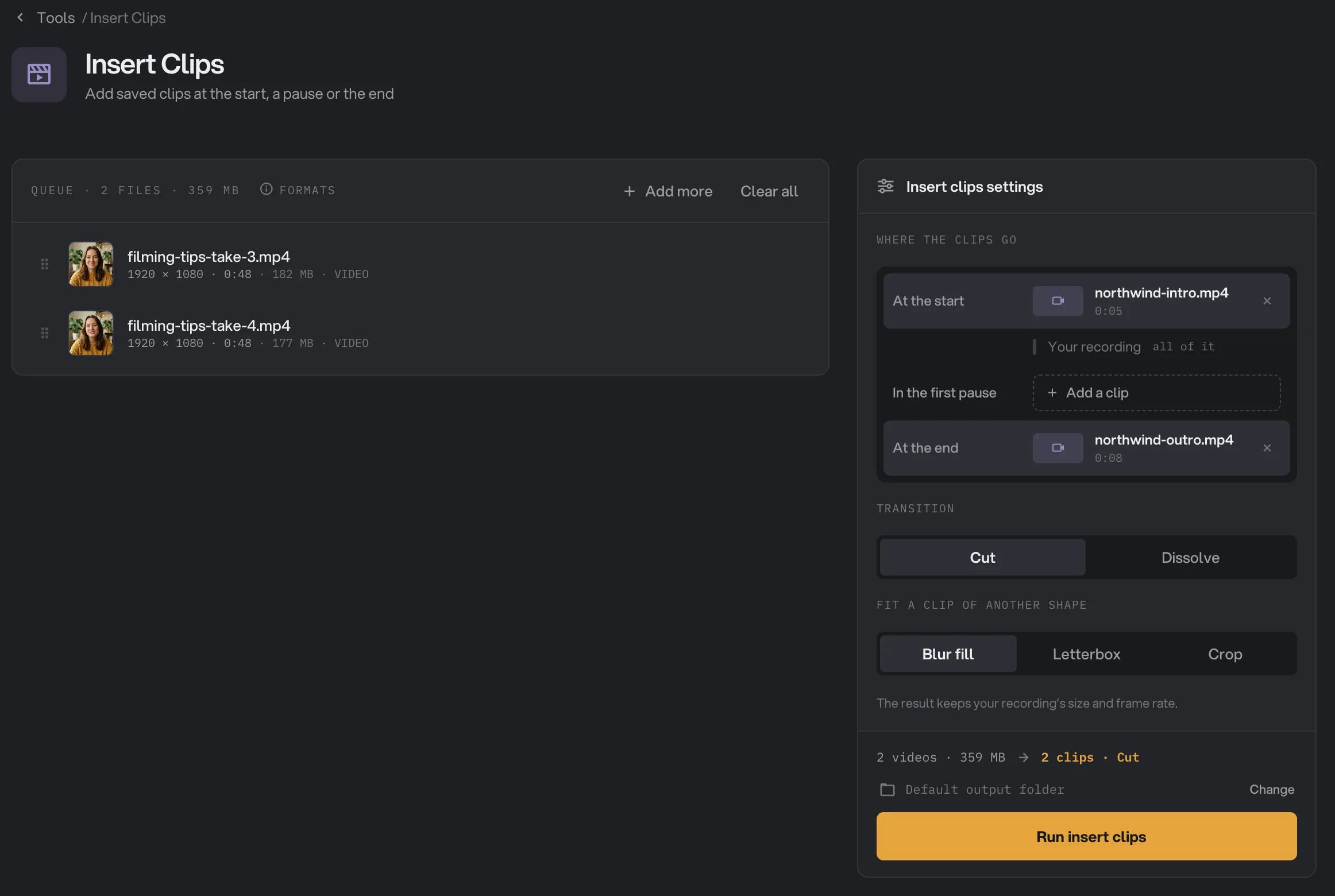Open thumbnail of filming-tips-take-4.mp4
Viewport: 1335px width, 896px height.
91,333
